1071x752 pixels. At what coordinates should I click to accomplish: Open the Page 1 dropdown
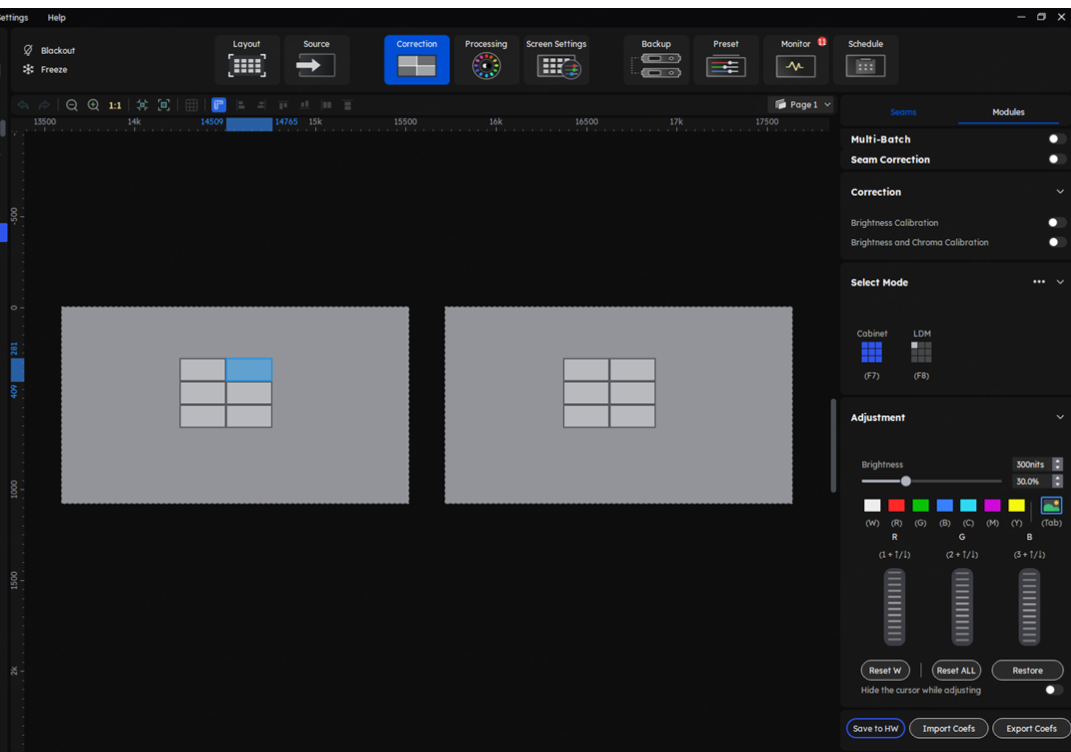[802, 105]
